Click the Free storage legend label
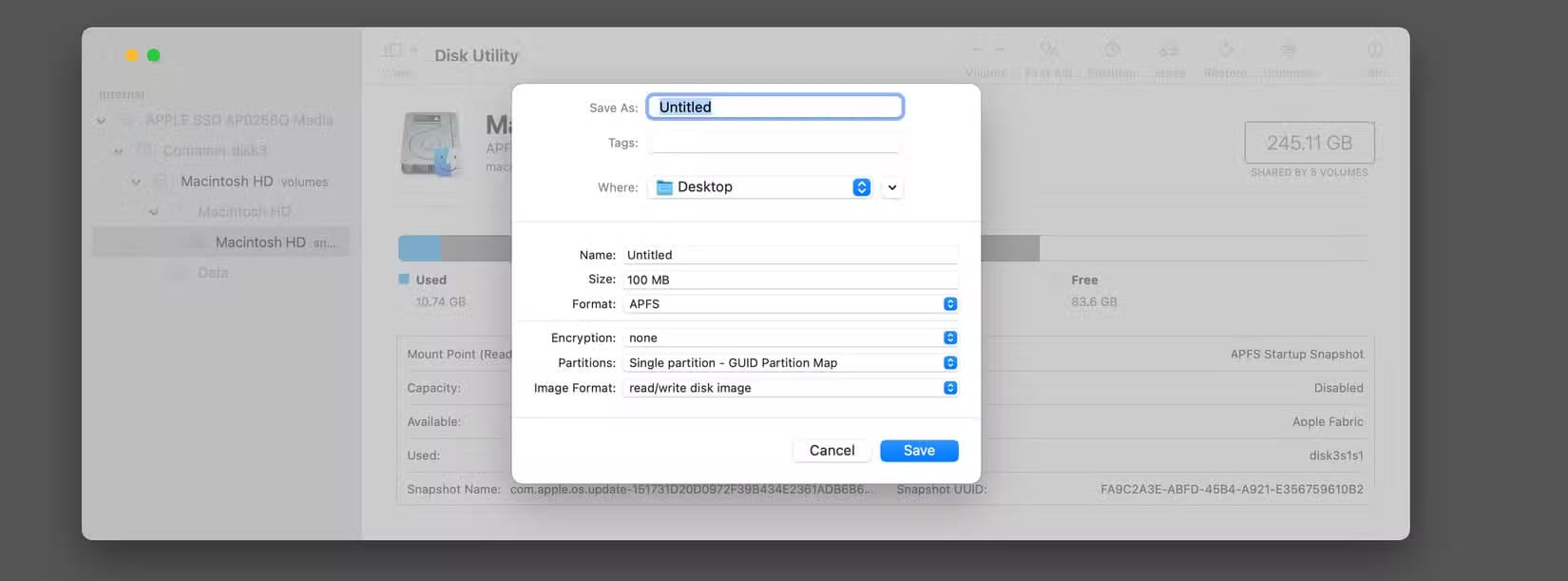The image size is (1568, 581). click(1084, 280)
